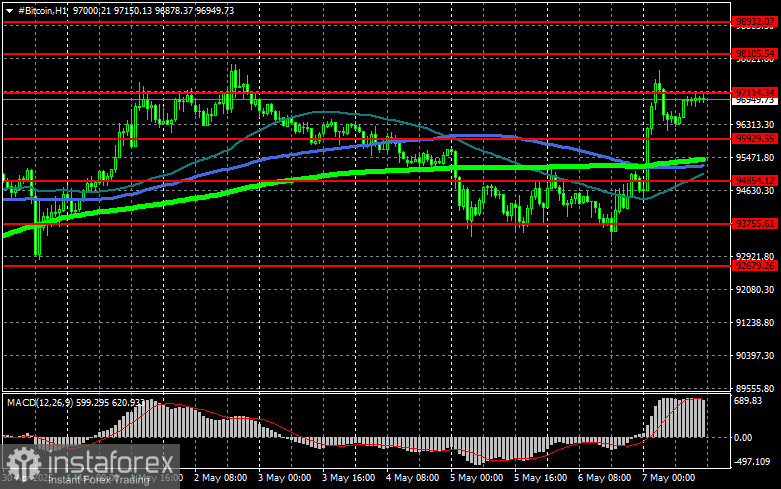This screenshot has height=489, width=781.
Task: Click the 3 May 00:00 time axis label
Action: [x=284, y=478]
